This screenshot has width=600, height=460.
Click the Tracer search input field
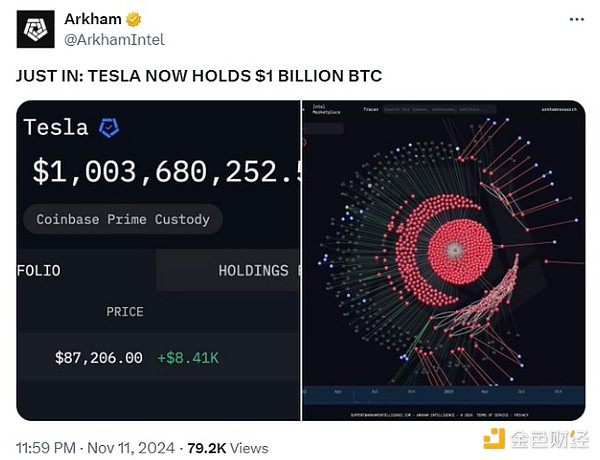[x=440, y=109]
